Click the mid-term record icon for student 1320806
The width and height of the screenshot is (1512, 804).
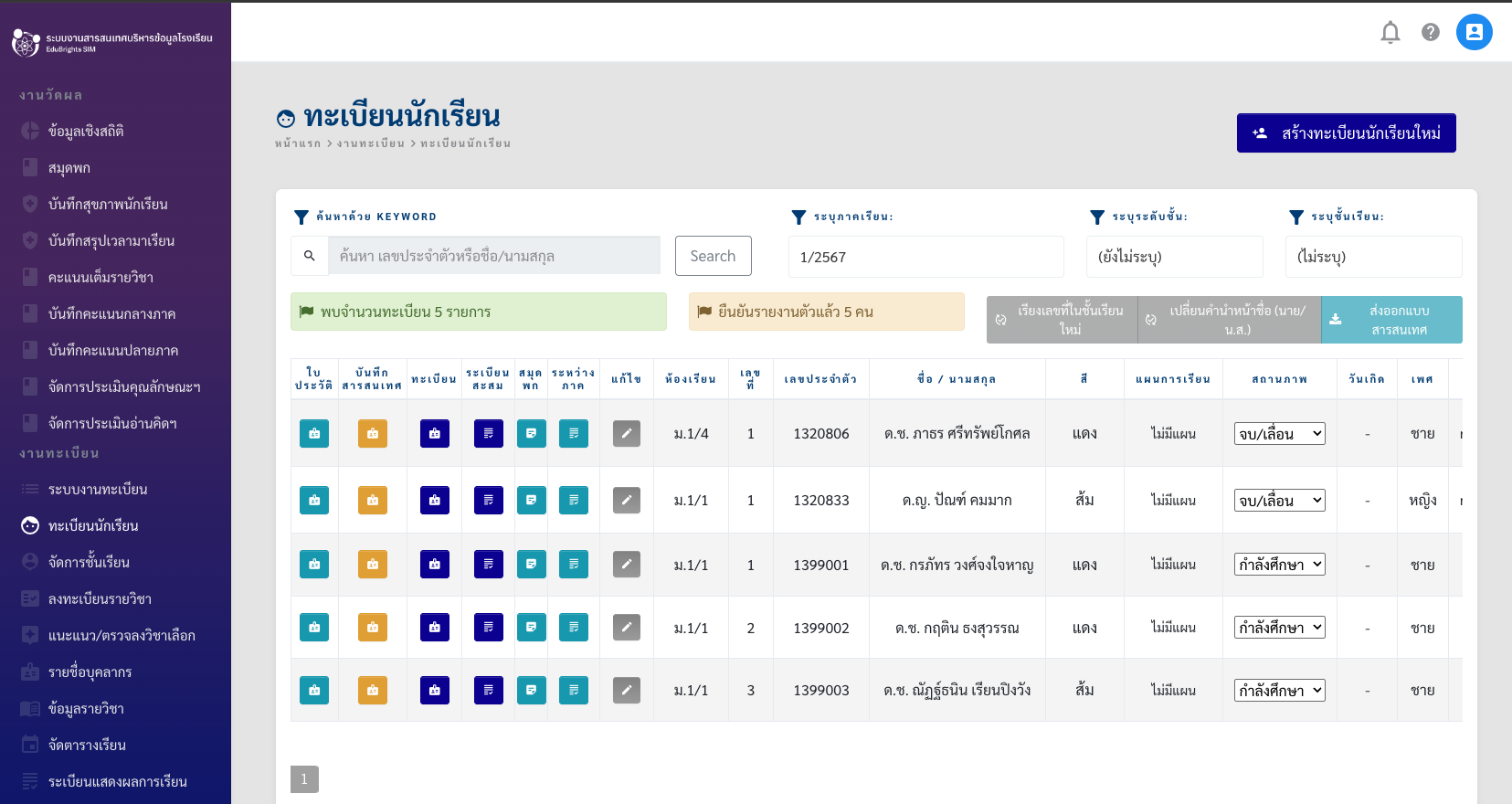click(x=574, y=434)
